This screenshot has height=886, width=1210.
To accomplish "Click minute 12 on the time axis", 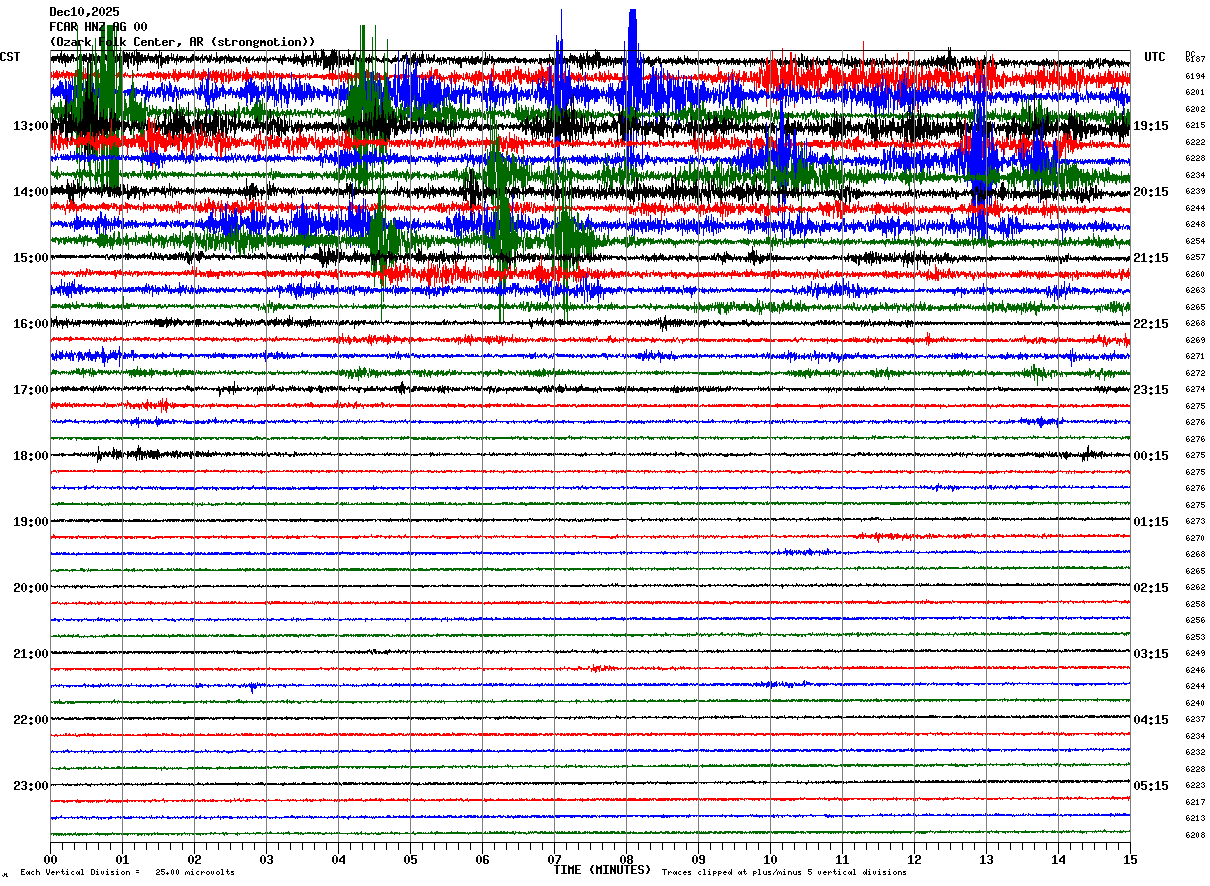I will 914,859.
